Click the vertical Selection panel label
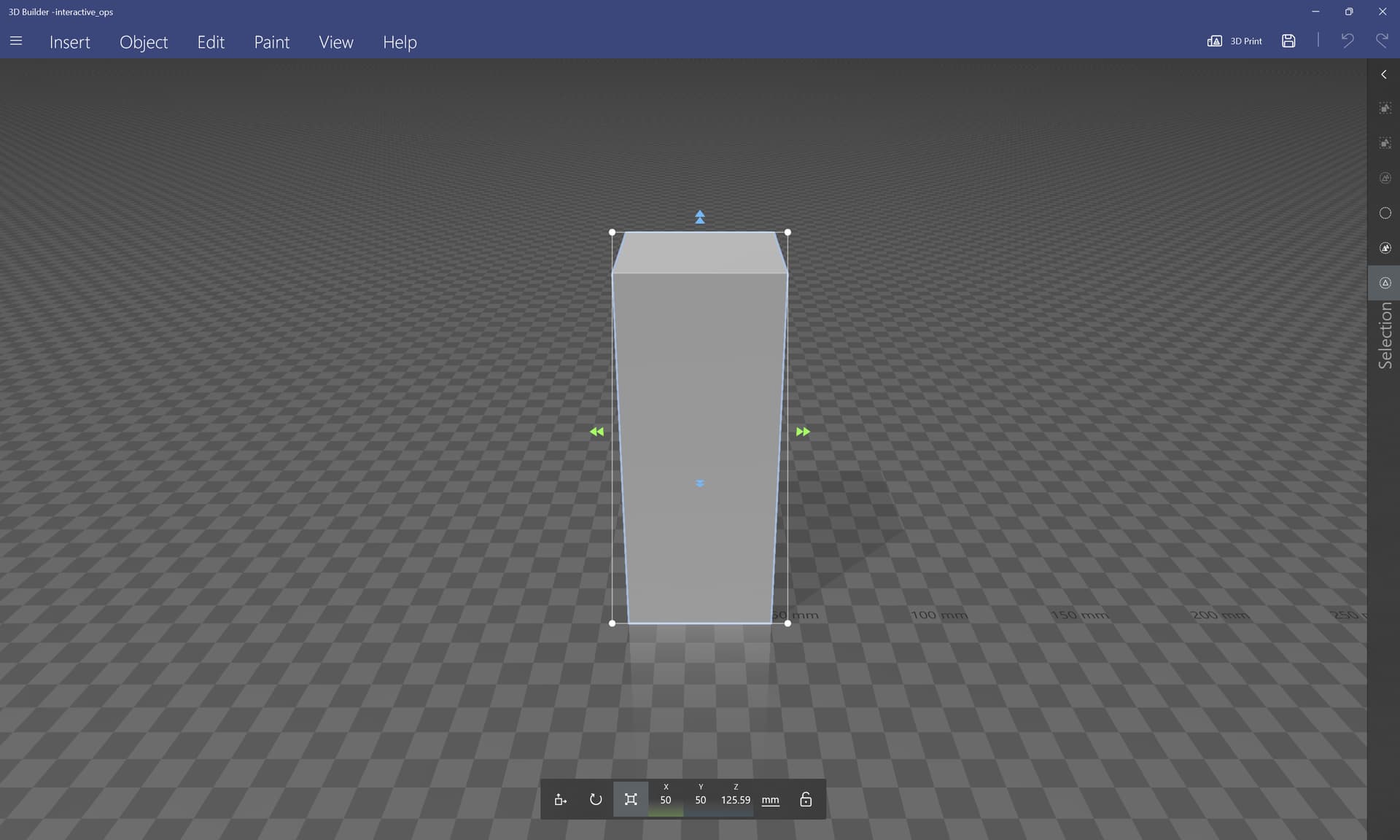Viewport: 1400px width, 840px height. (x=1385, y=335)
